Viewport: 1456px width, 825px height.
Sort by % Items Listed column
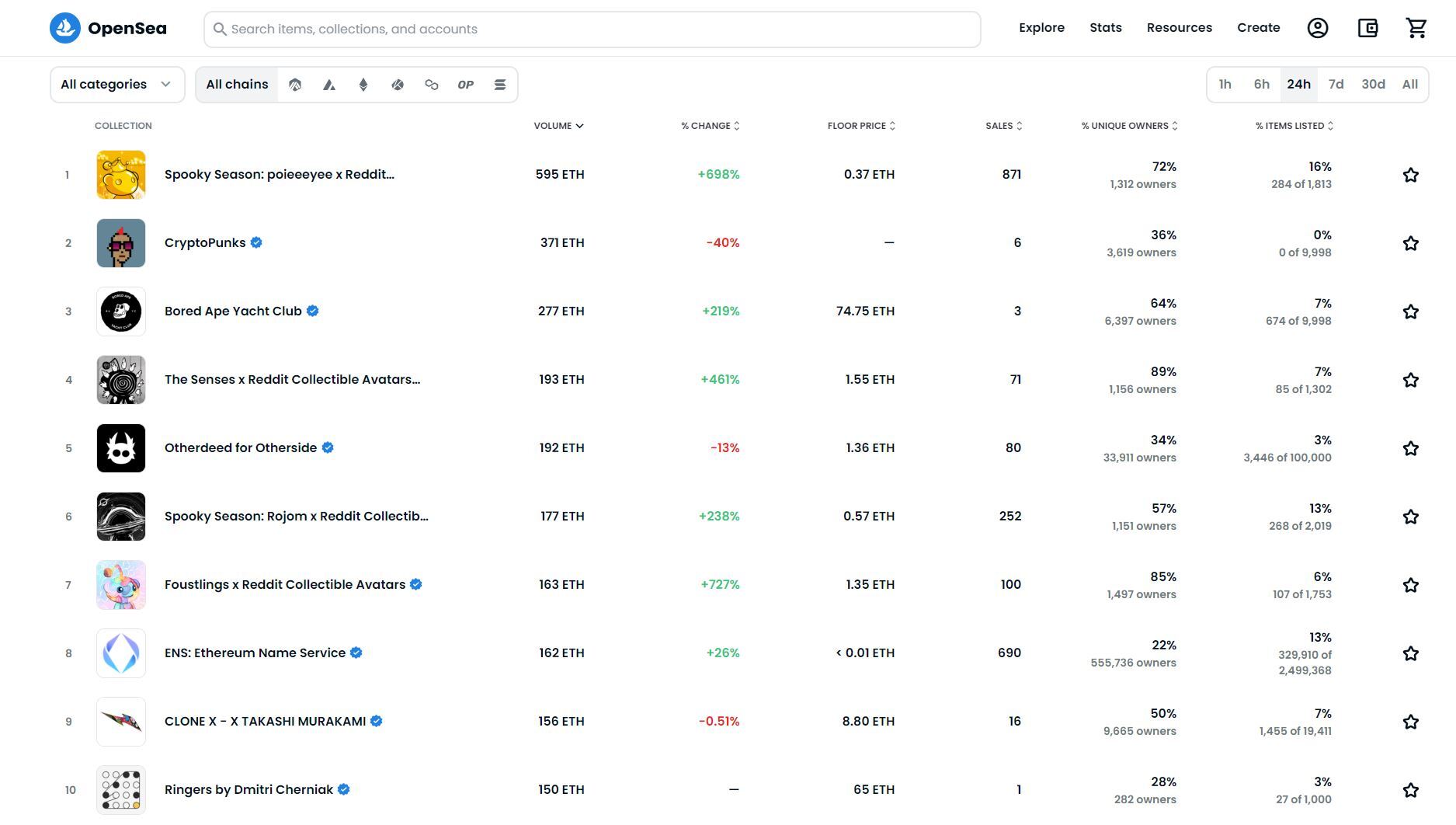coord(1294,126)
